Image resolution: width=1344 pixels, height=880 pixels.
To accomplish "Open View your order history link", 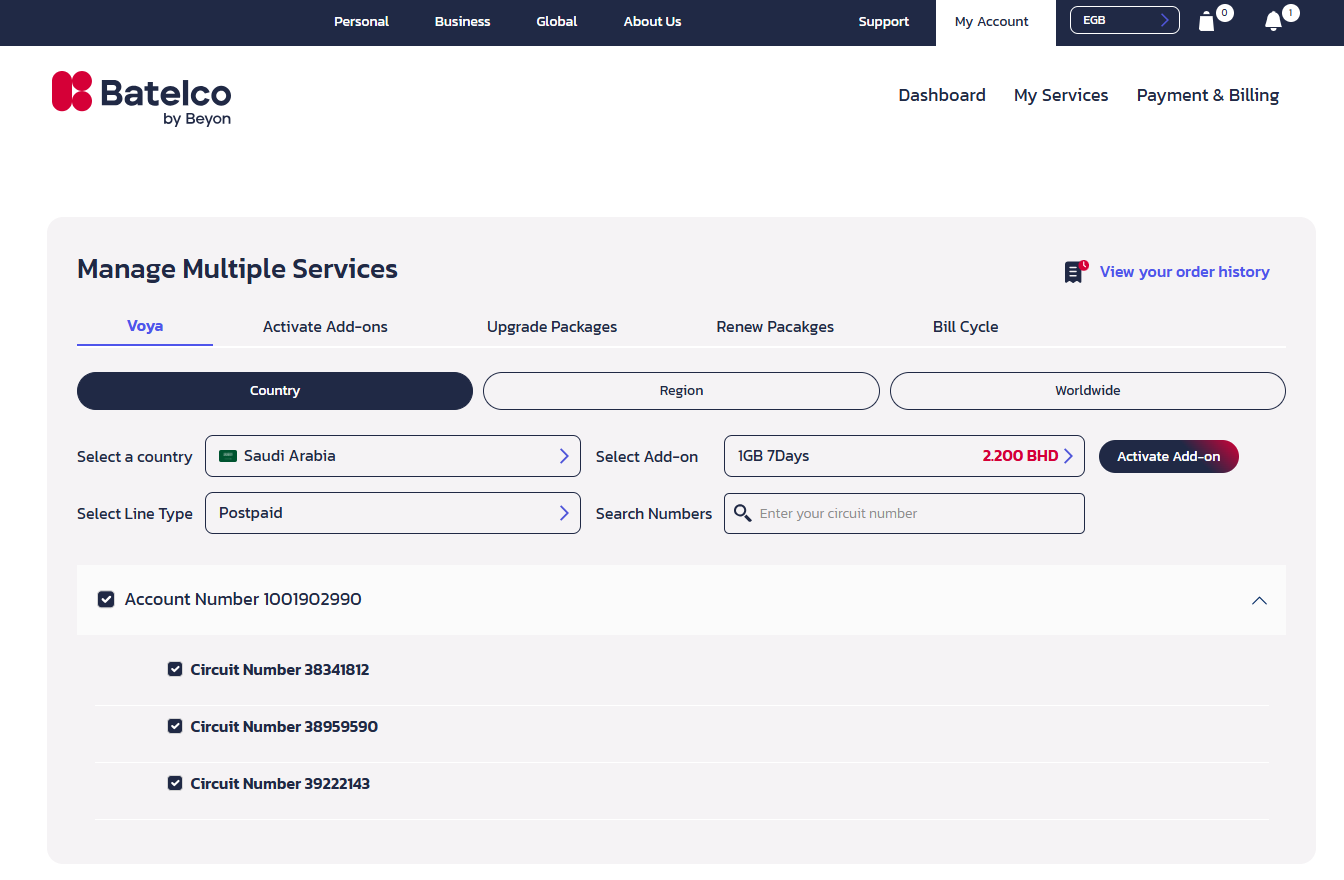I will click(x=1185, y=272).
